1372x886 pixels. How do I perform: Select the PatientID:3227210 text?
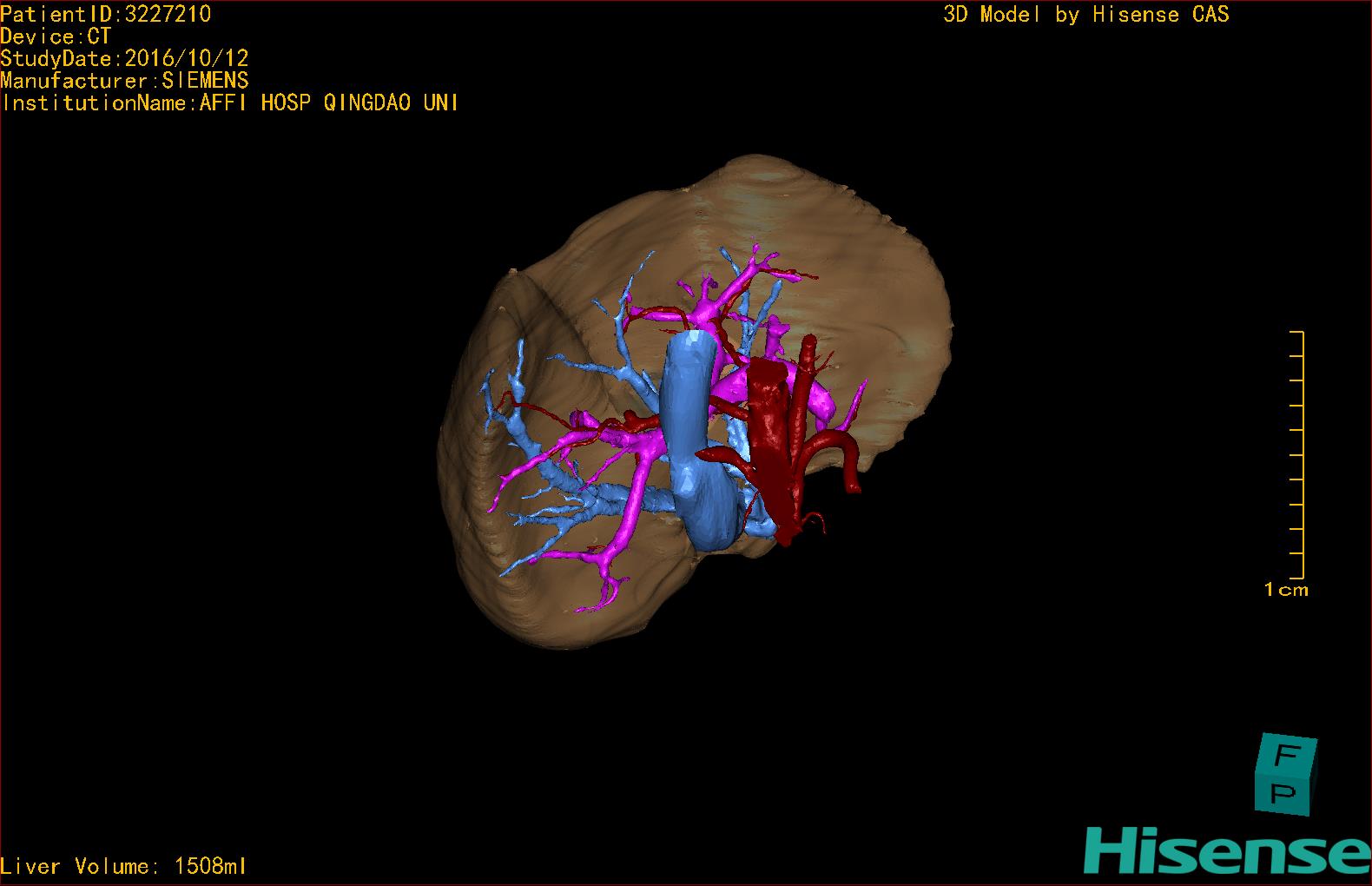[106, 14]
